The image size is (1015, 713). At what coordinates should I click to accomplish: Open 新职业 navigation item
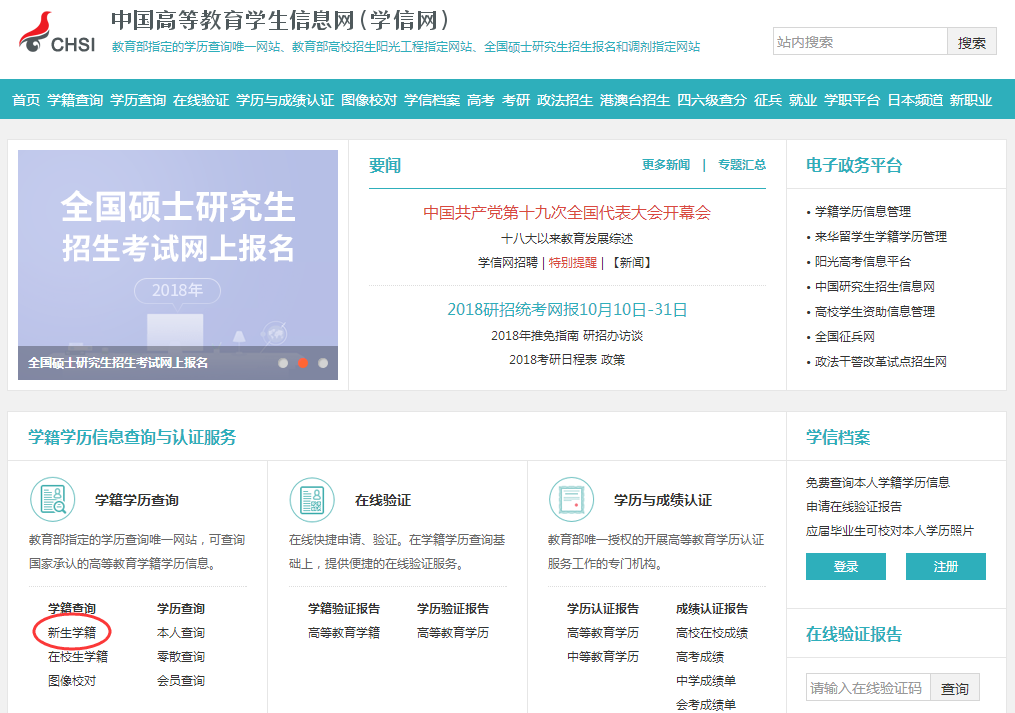click(x=971, y=100)
